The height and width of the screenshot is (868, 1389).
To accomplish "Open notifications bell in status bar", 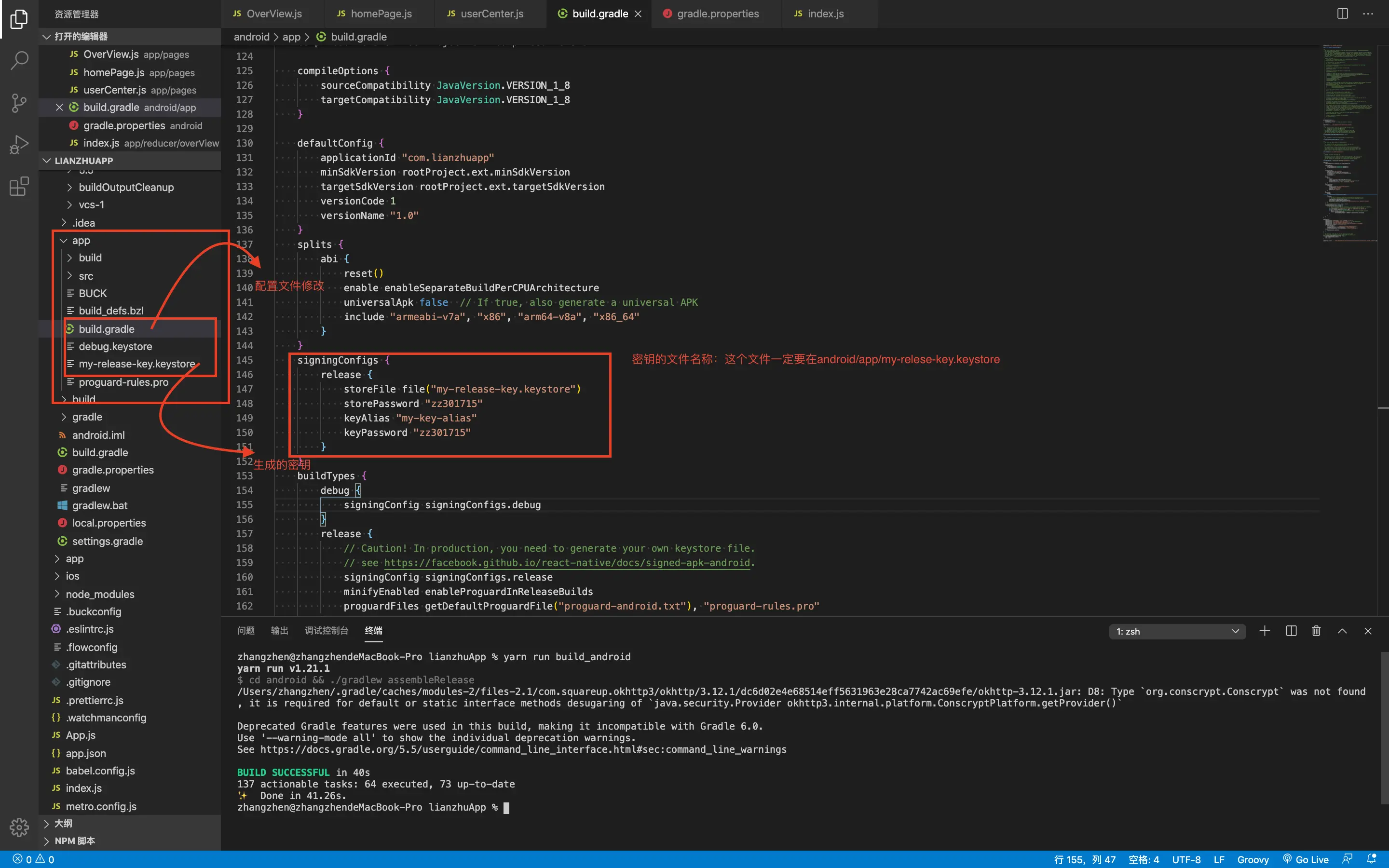I will [1372, 859].
